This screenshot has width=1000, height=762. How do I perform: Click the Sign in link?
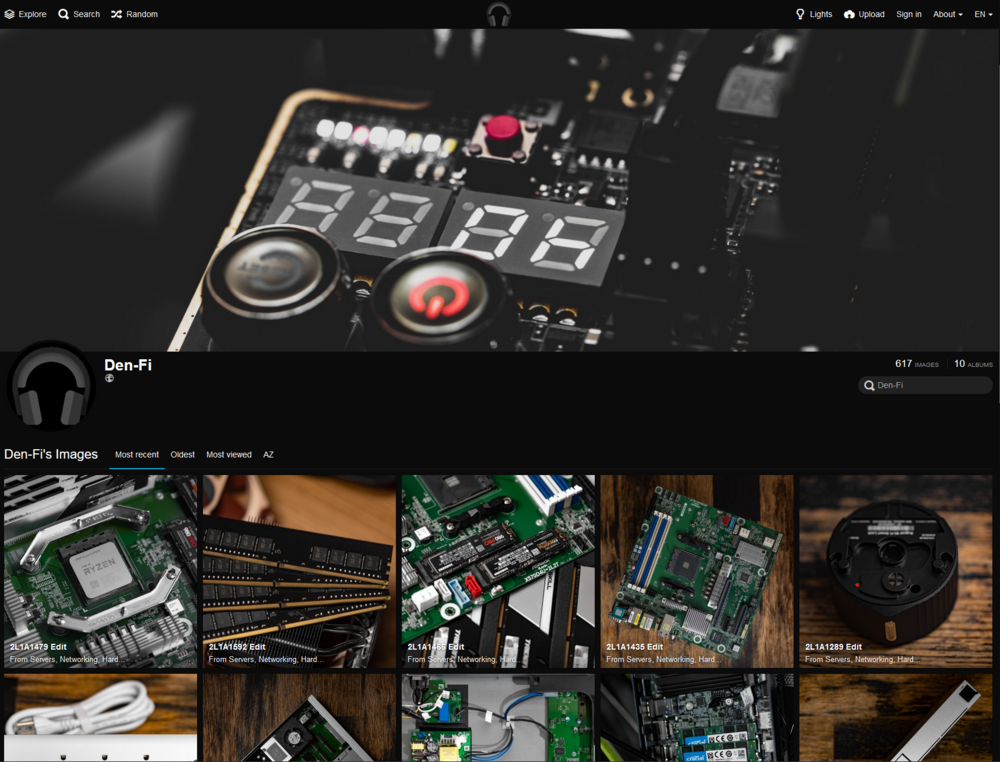click(908, 14)
